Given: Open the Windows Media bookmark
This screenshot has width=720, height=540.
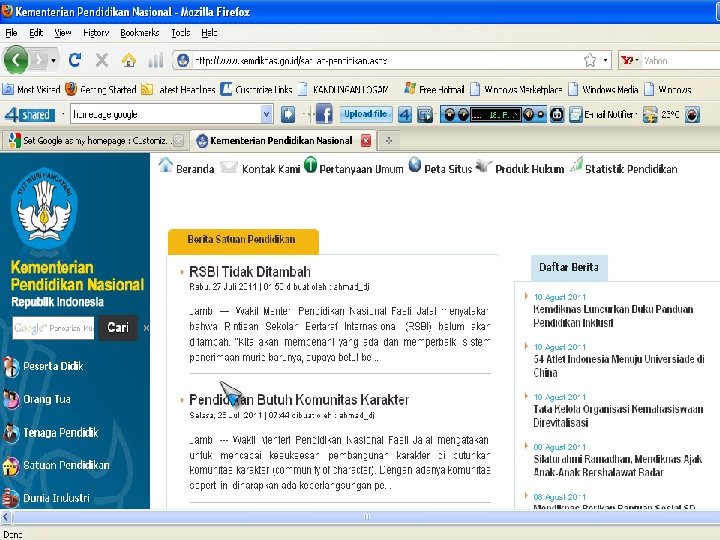Looking at the screenshot, I should click(603, 89).
